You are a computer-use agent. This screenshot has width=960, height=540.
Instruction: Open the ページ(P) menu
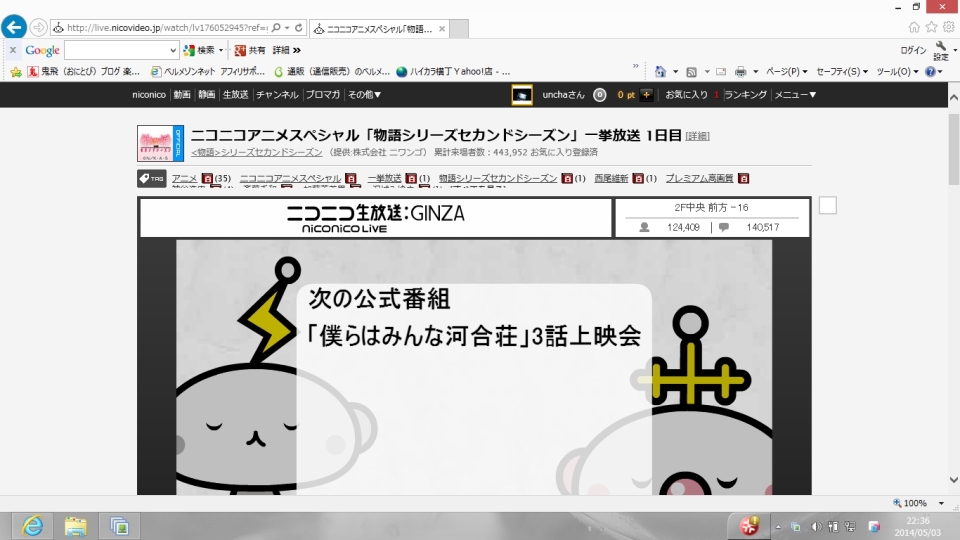point(787,72)
